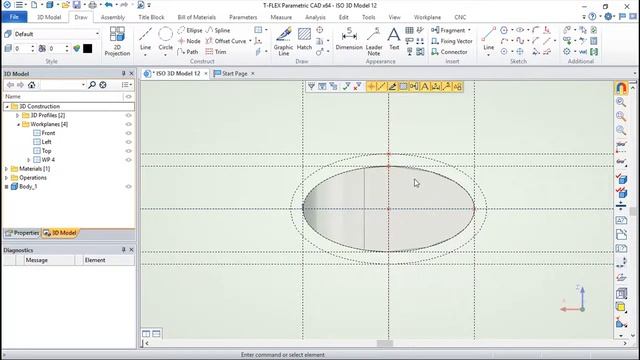Activate the Trim tool
640x360 pixels.
[x=216, y=52]
